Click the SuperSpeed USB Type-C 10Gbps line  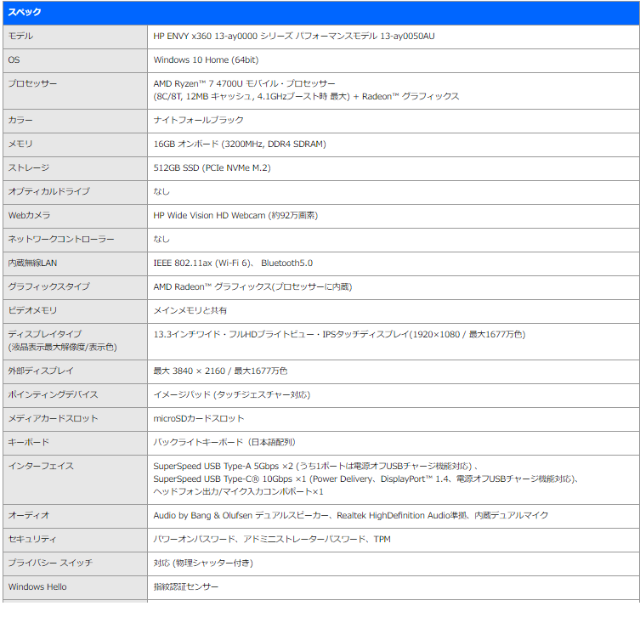366,479
